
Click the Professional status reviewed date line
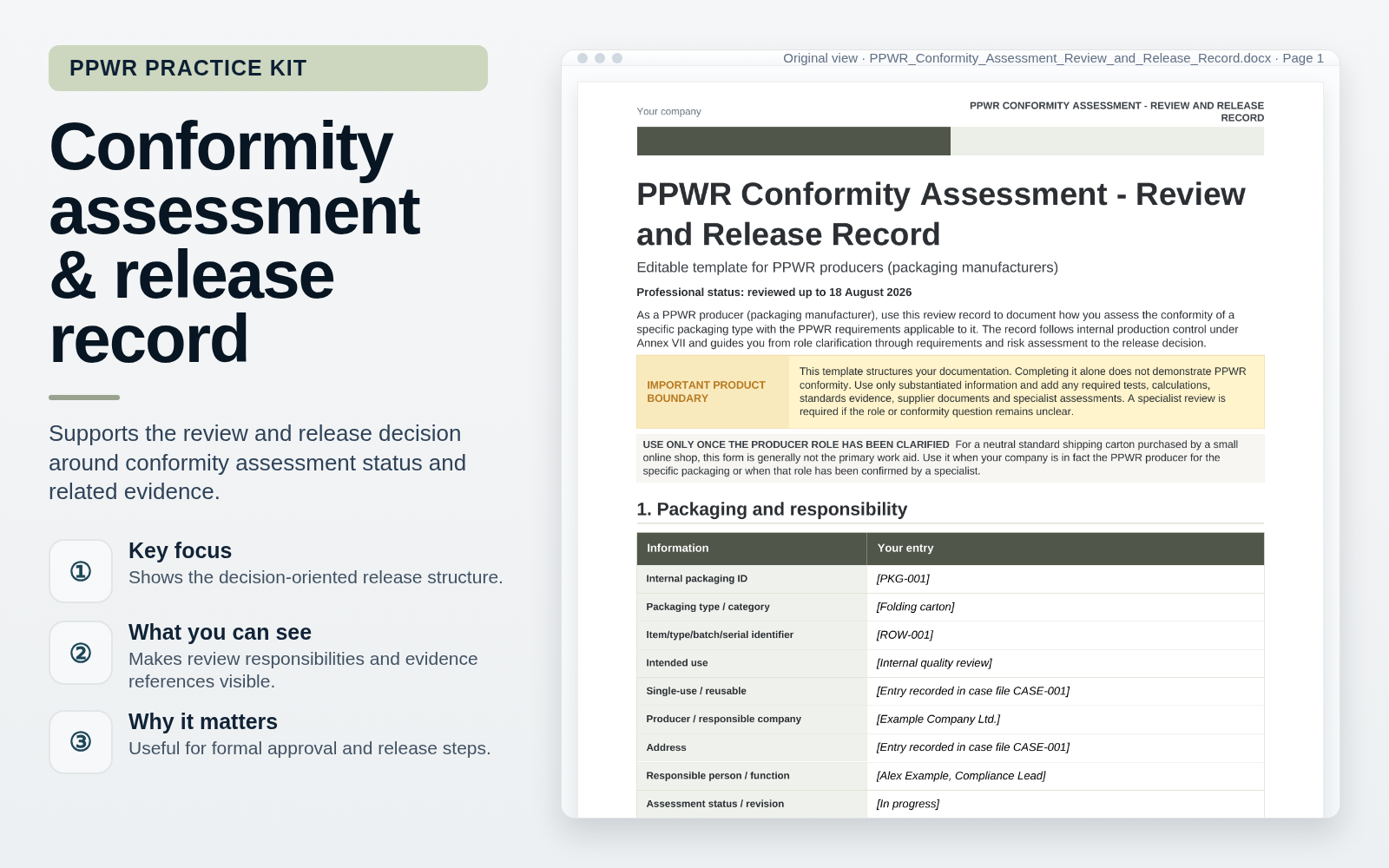(773, 293)
